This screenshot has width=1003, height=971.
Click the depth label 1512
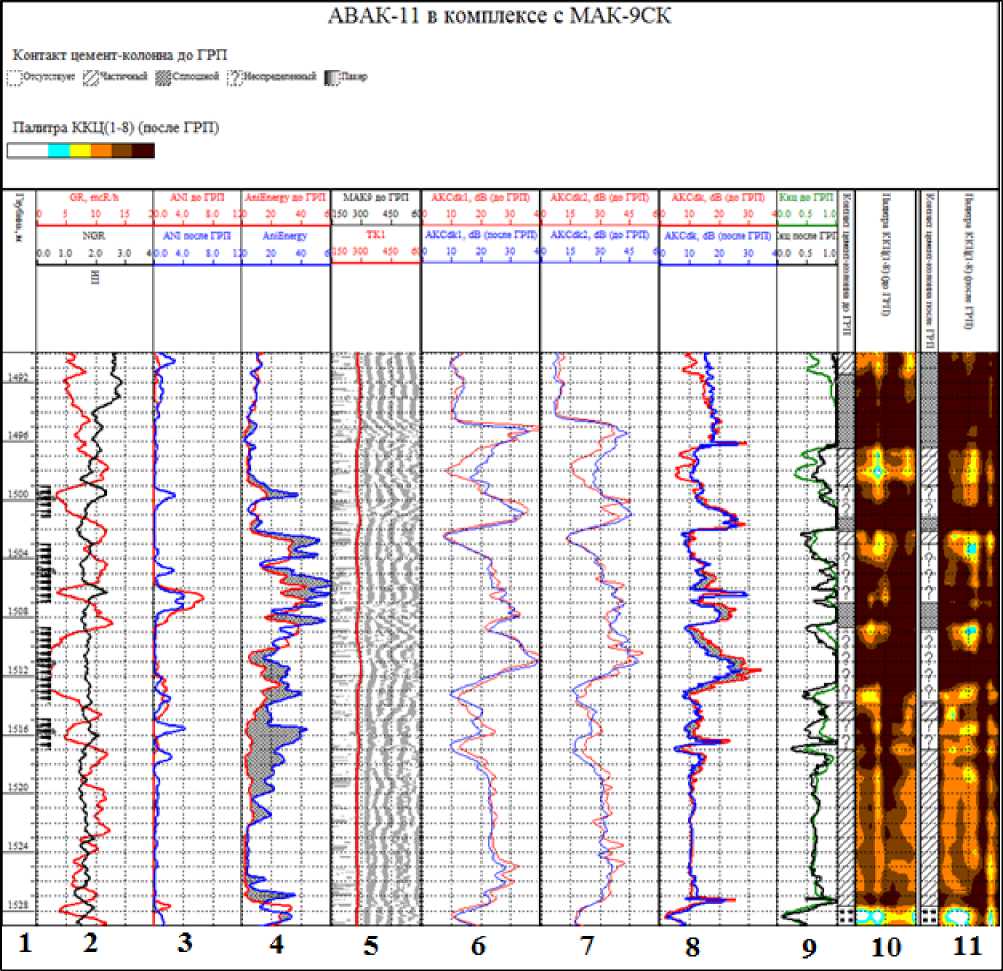tap(17, 670)
